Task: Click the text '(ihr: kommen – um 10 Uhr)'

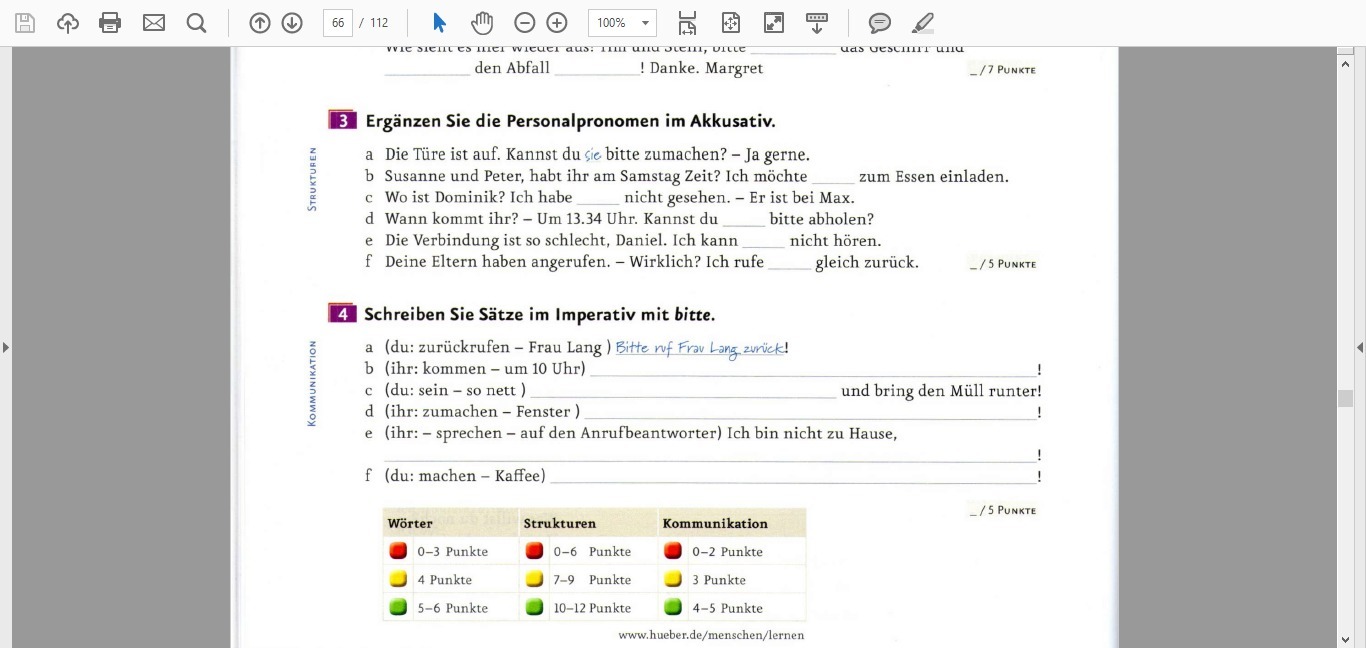Action: point(485,368)
